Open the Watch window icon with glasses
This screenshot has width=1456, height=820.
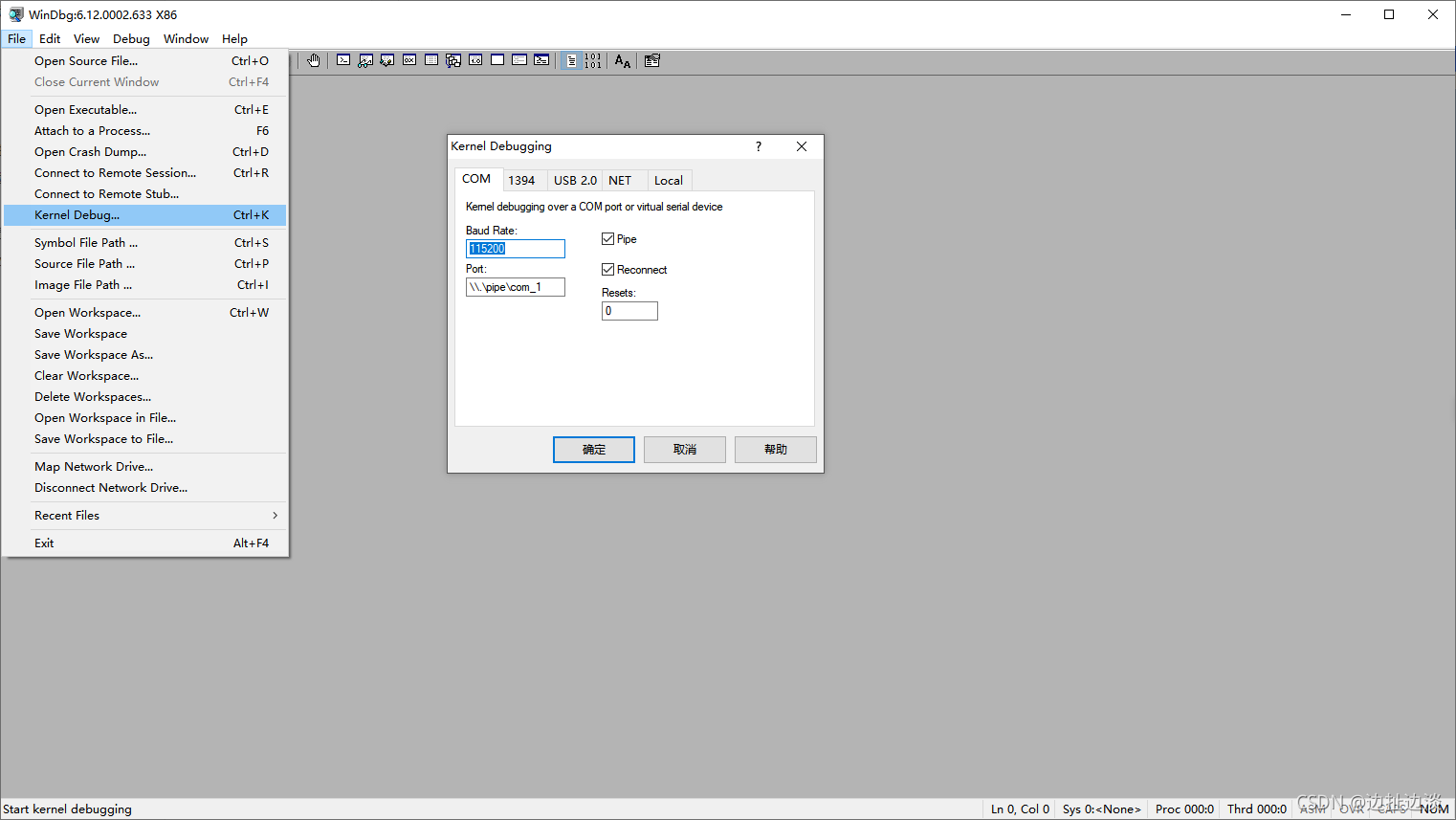coord(365,60)
